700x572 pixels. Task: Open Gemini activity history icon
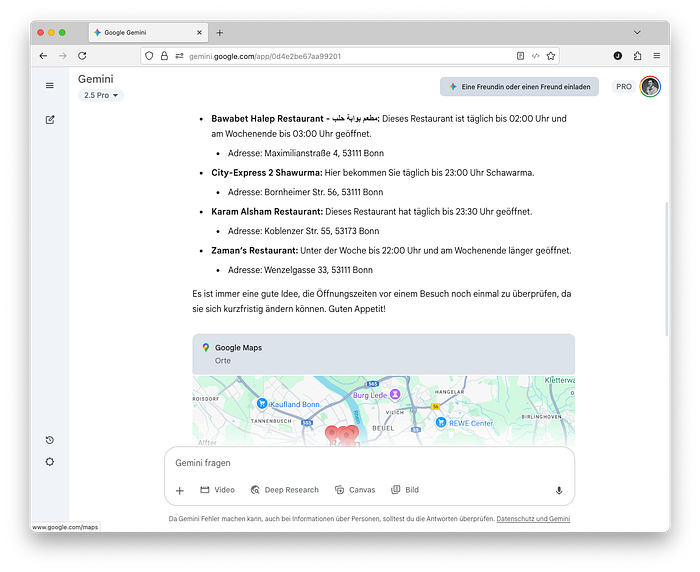50,440
